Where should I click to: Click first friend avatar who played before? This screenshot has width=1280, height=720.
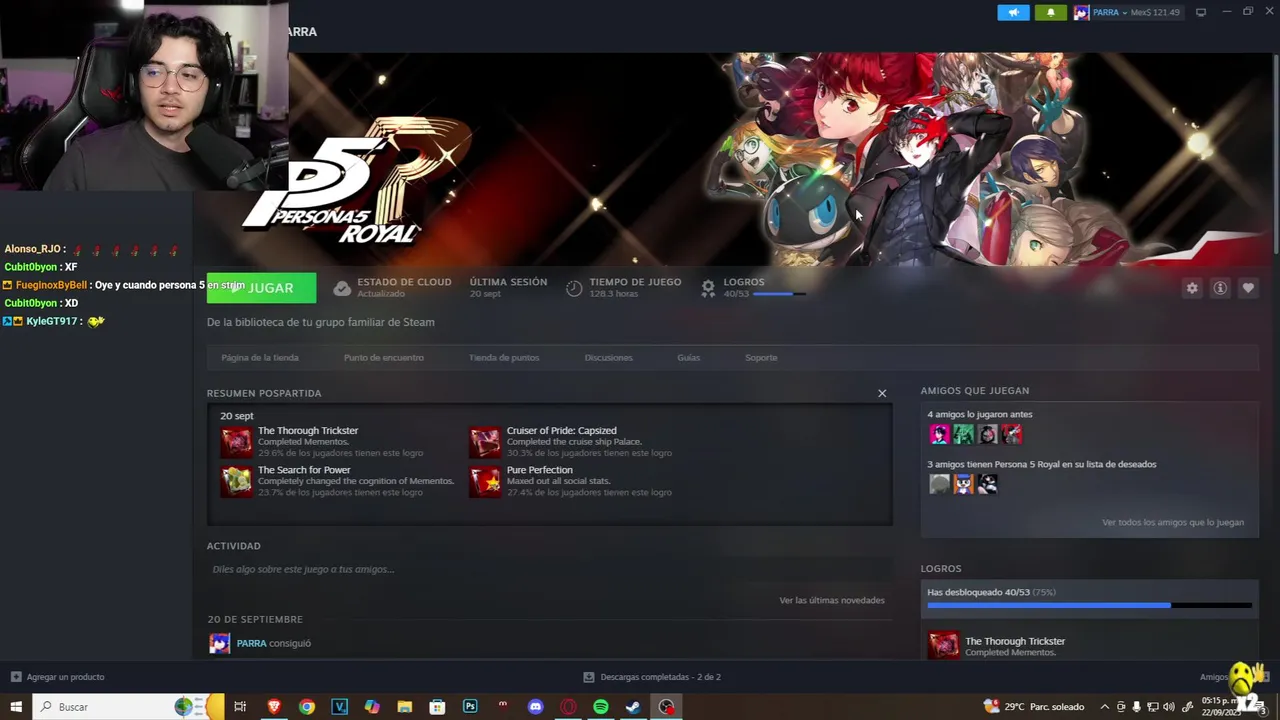tap(939, 434)
